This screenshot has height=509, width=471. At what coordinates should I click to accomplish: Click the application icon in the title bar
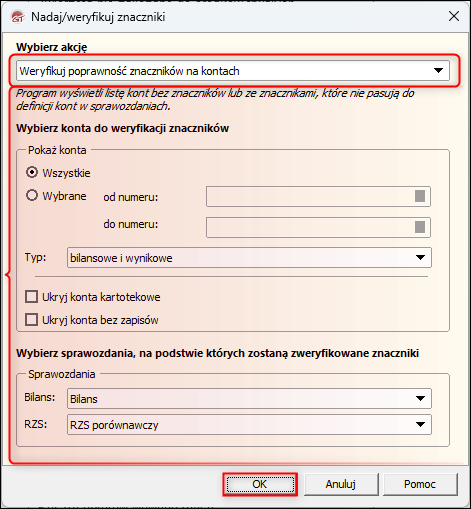(18, 17)
